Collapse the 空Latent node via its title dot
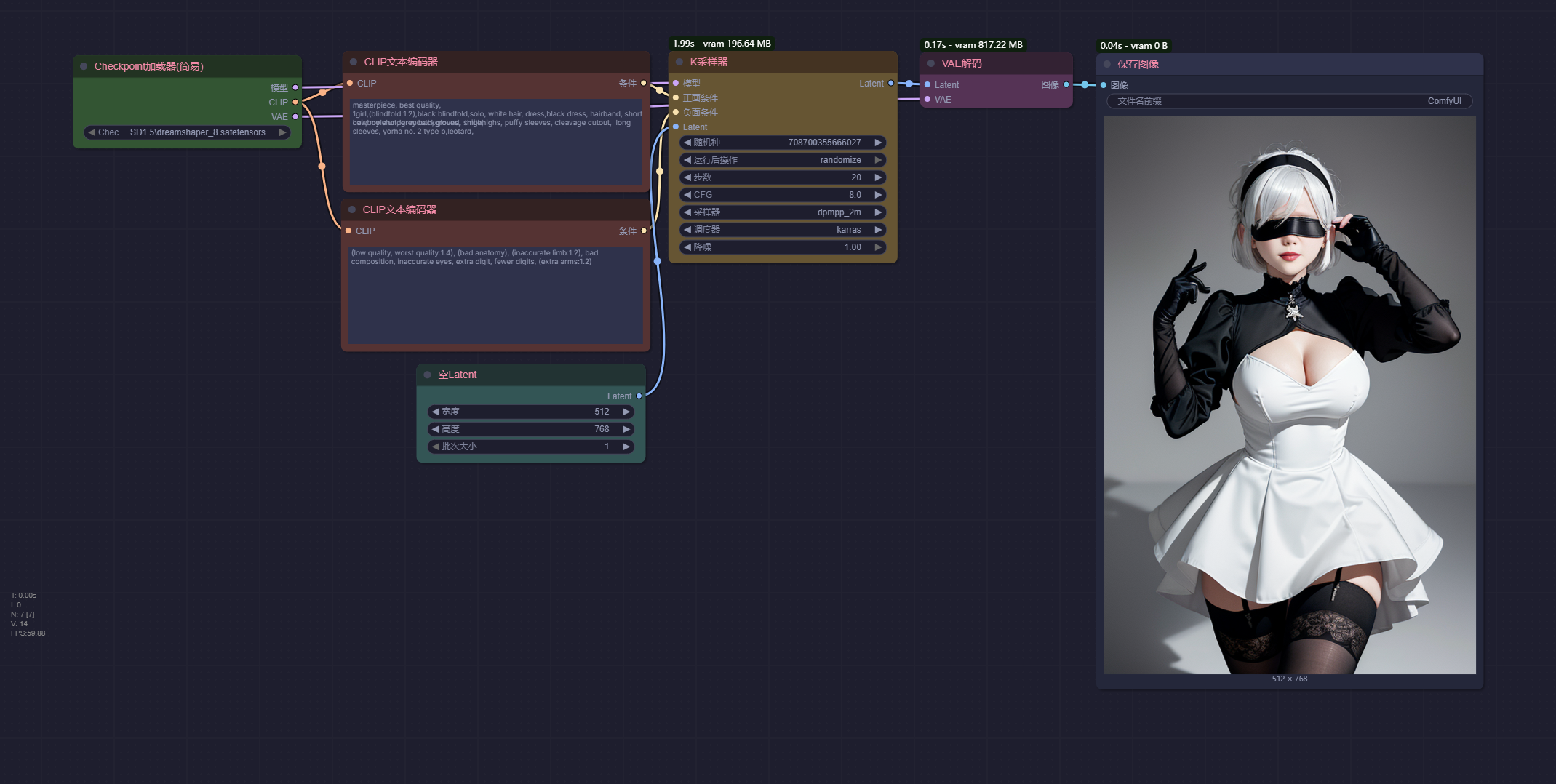Image resolution: width=1556 pixels, height=784 pixels. point(427,375)
